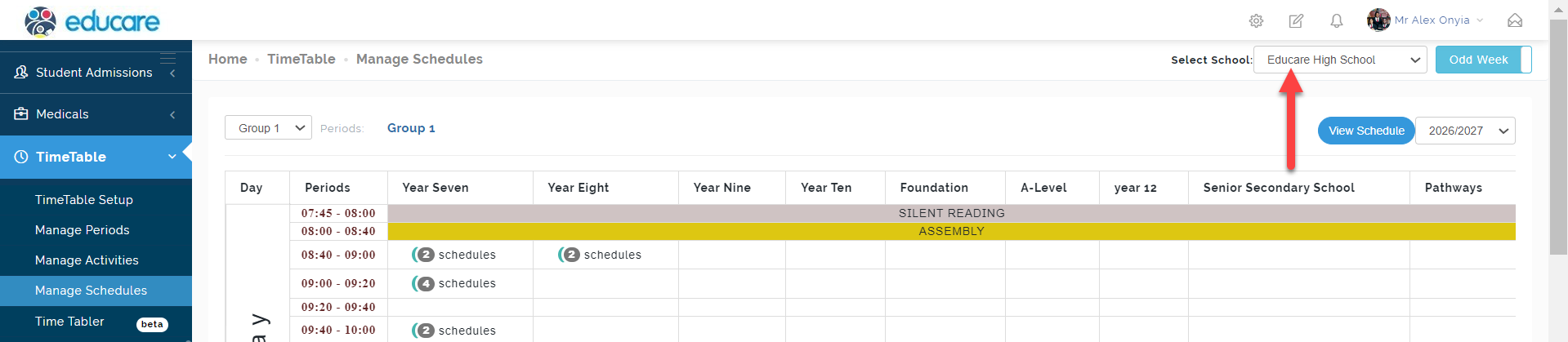This screenshot has width=1568, height=342.
Task: Click the Home breadcrumb link
Action: [227, 59]
